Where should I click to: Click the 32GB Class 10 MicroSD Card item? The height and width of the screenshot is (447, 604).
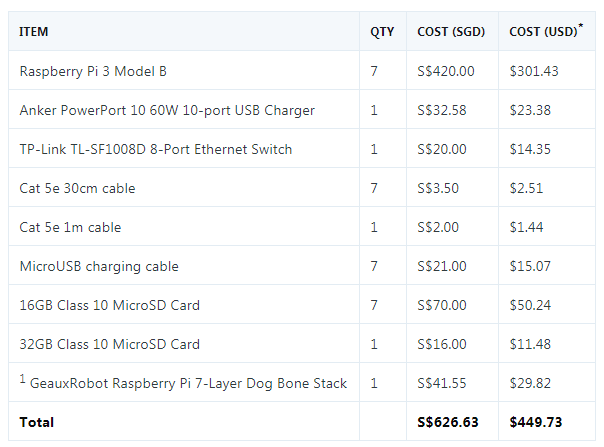109,344
